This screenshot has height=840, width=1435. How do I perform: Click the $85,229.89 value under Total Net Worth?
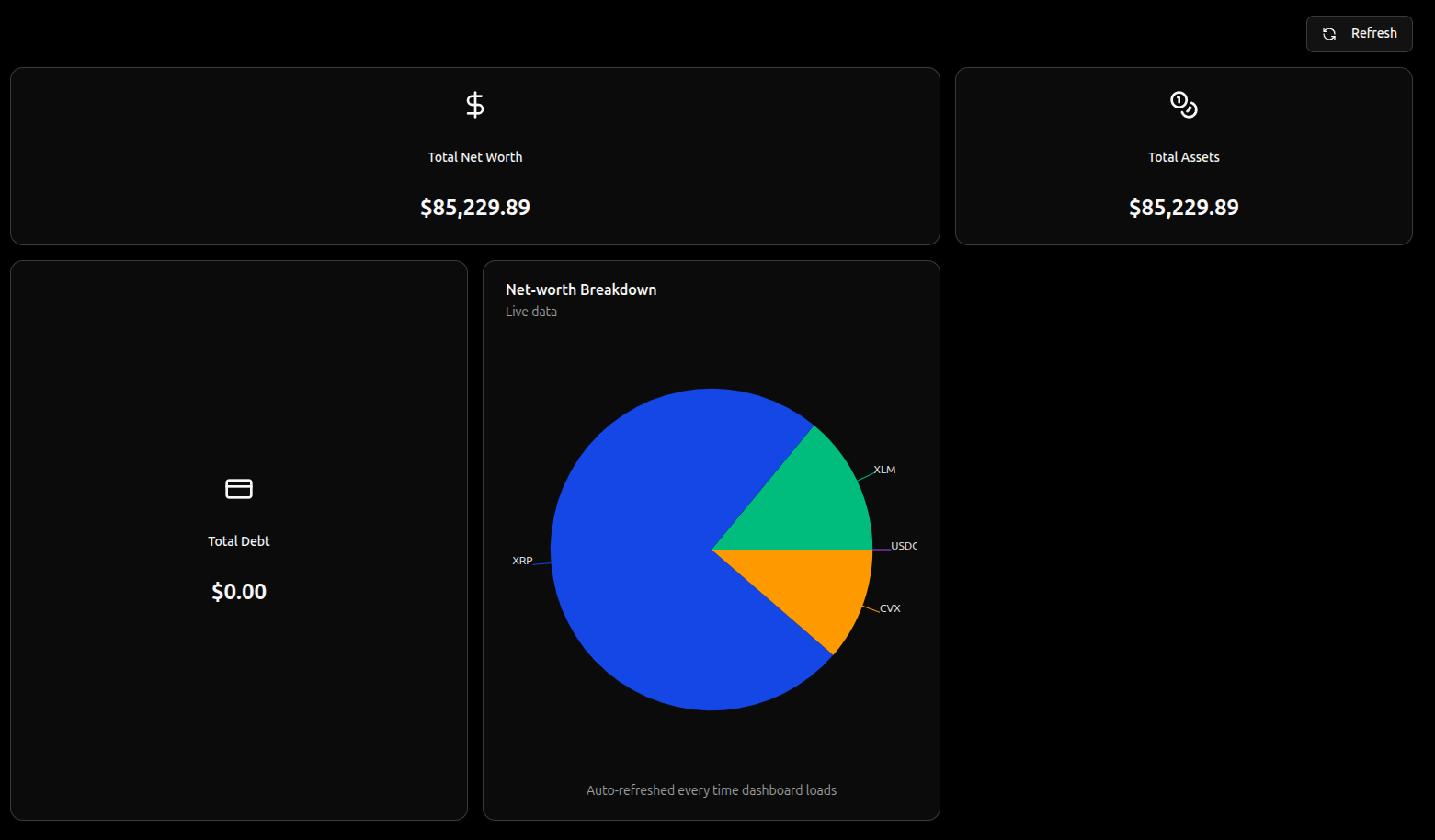tap(474, 208)
